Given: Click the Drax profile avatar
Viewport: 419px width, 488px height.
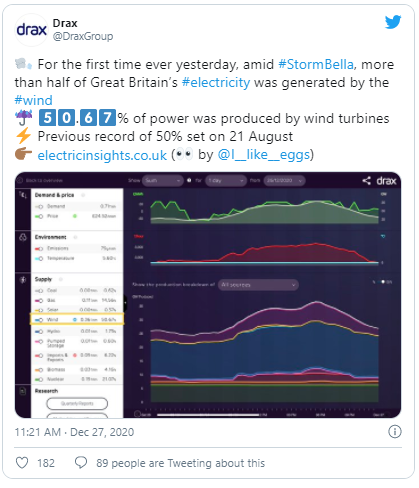Looking at the screenshot, I should point(31,30).
